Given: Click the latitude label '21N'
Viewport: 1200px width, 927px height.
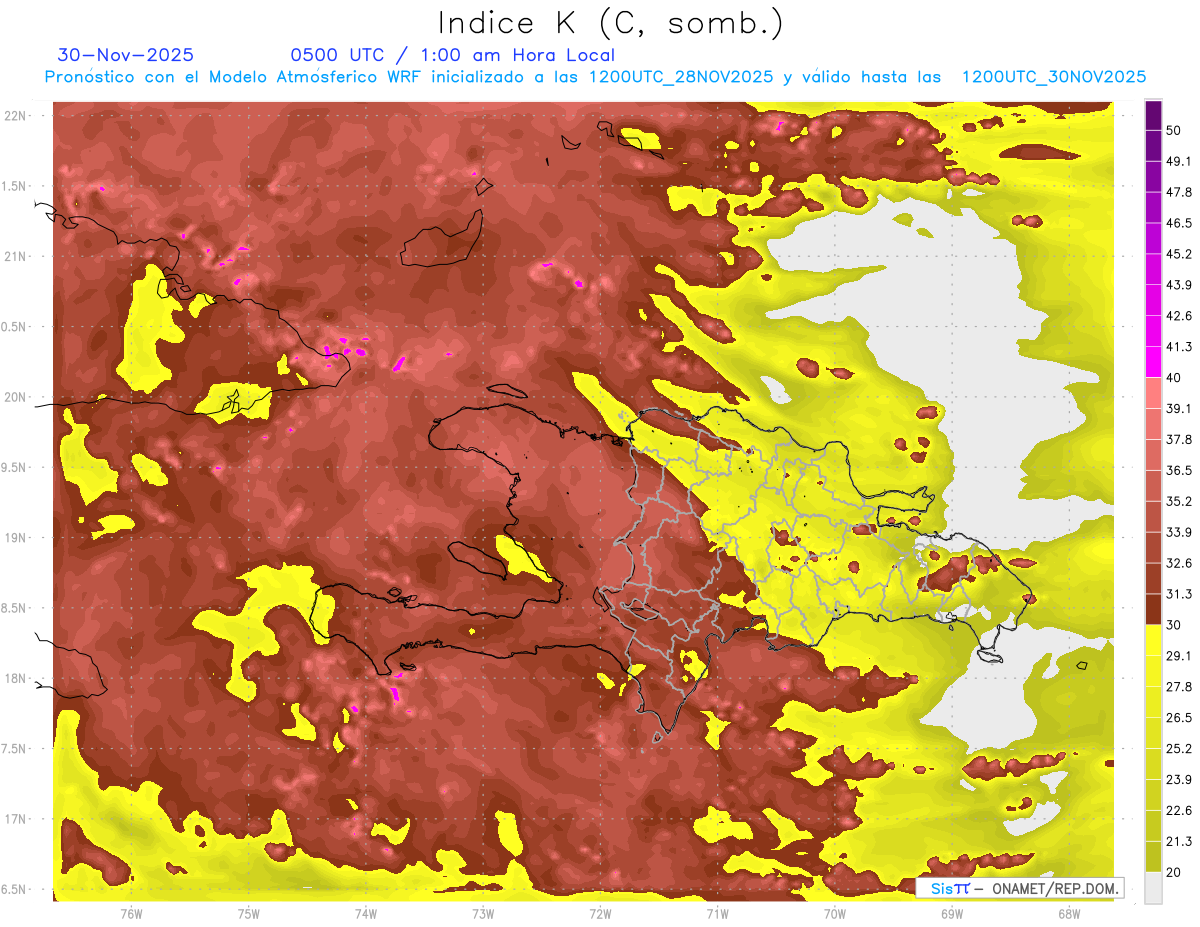Looking at the screenshot, I should [17, 257].
